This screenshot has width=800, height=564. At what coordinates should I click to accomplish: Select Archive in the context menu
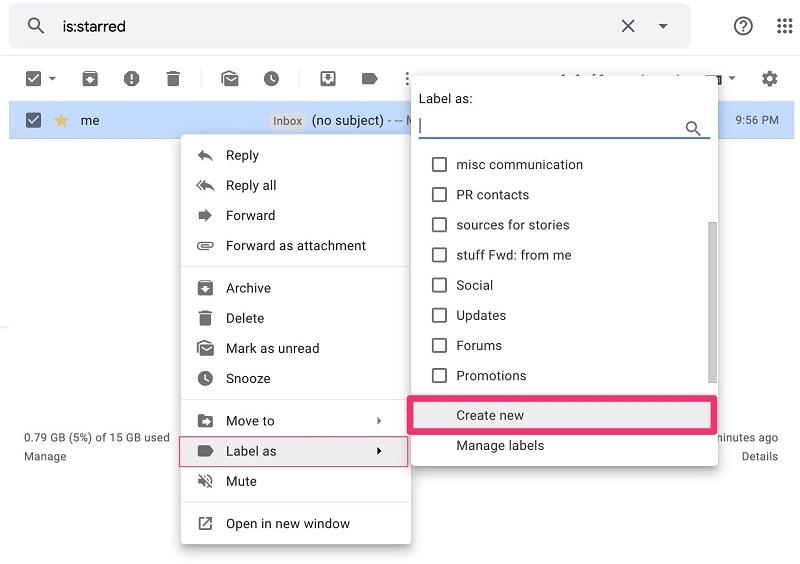click(296, 288)
